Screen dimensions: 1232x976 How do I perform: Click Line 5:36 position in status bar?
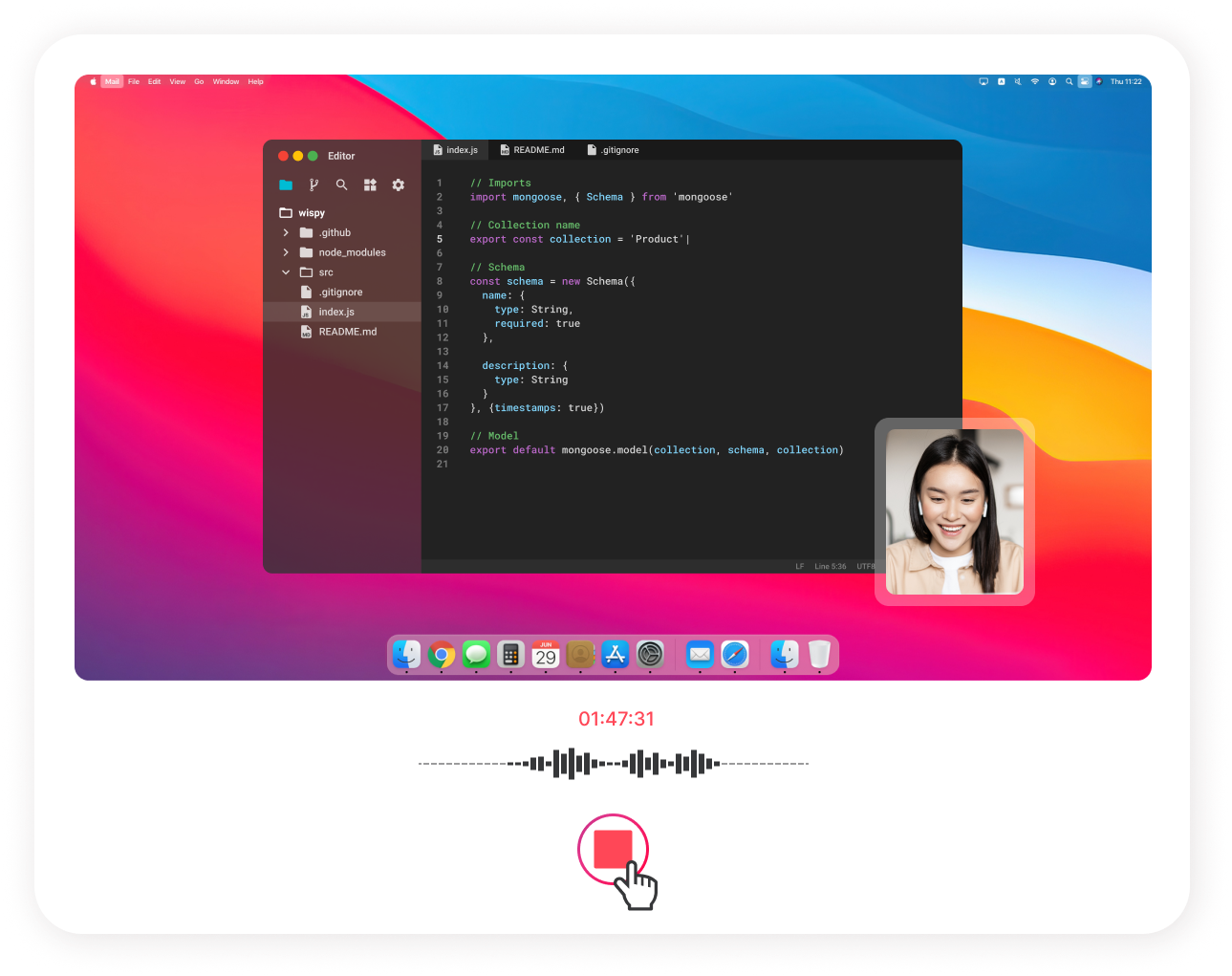831,567
